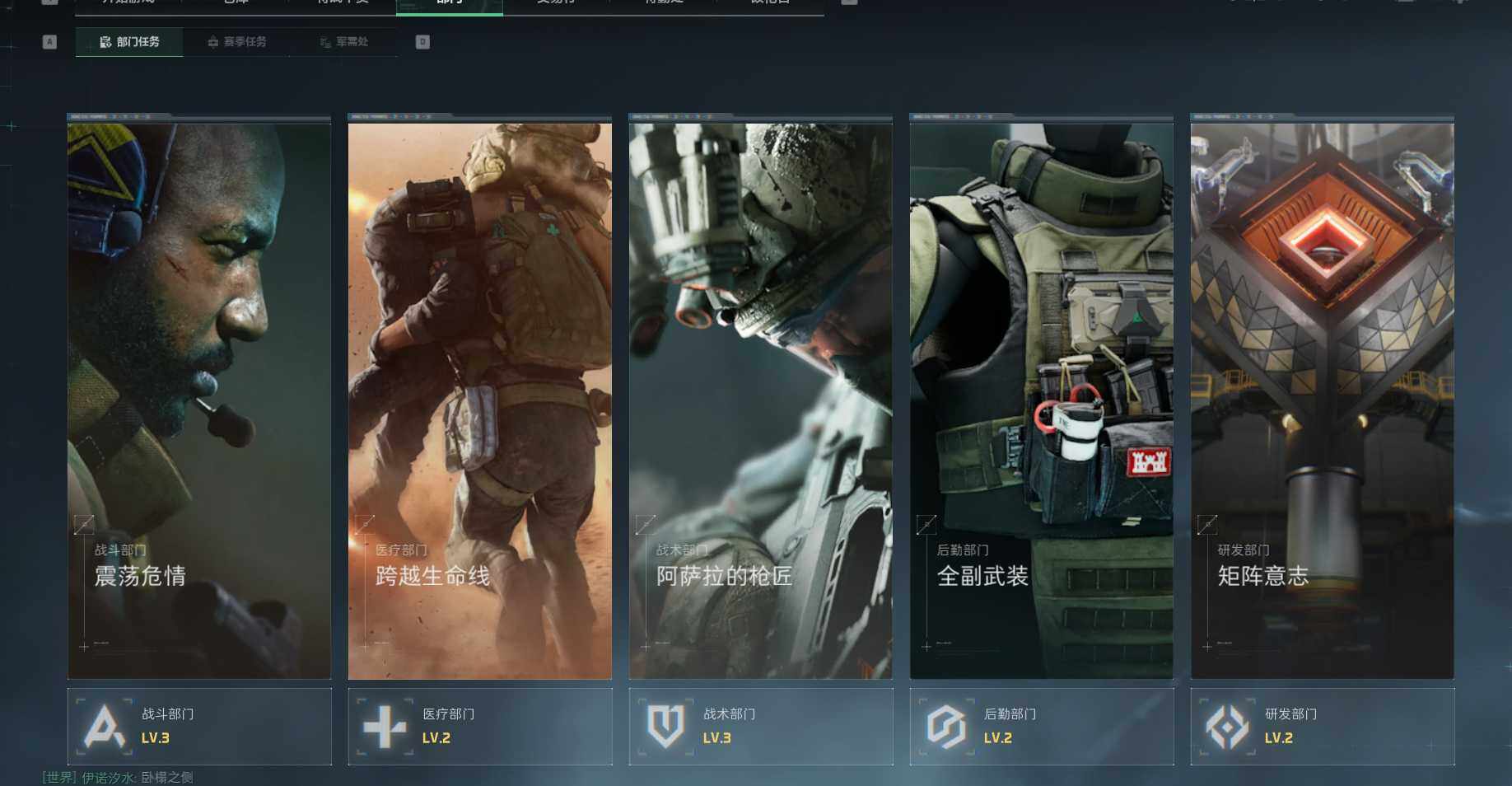Select the 战术部门 shield icon
Screen dimensions: 1512x786
point(665,727)
